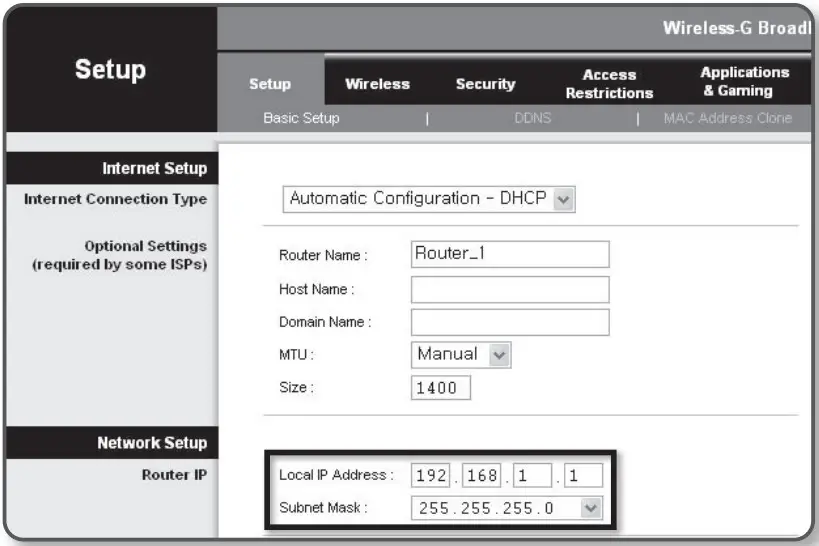Viewport: 819px width, 546px height.
Task: Open the Security tab
Action: point(485,84)
